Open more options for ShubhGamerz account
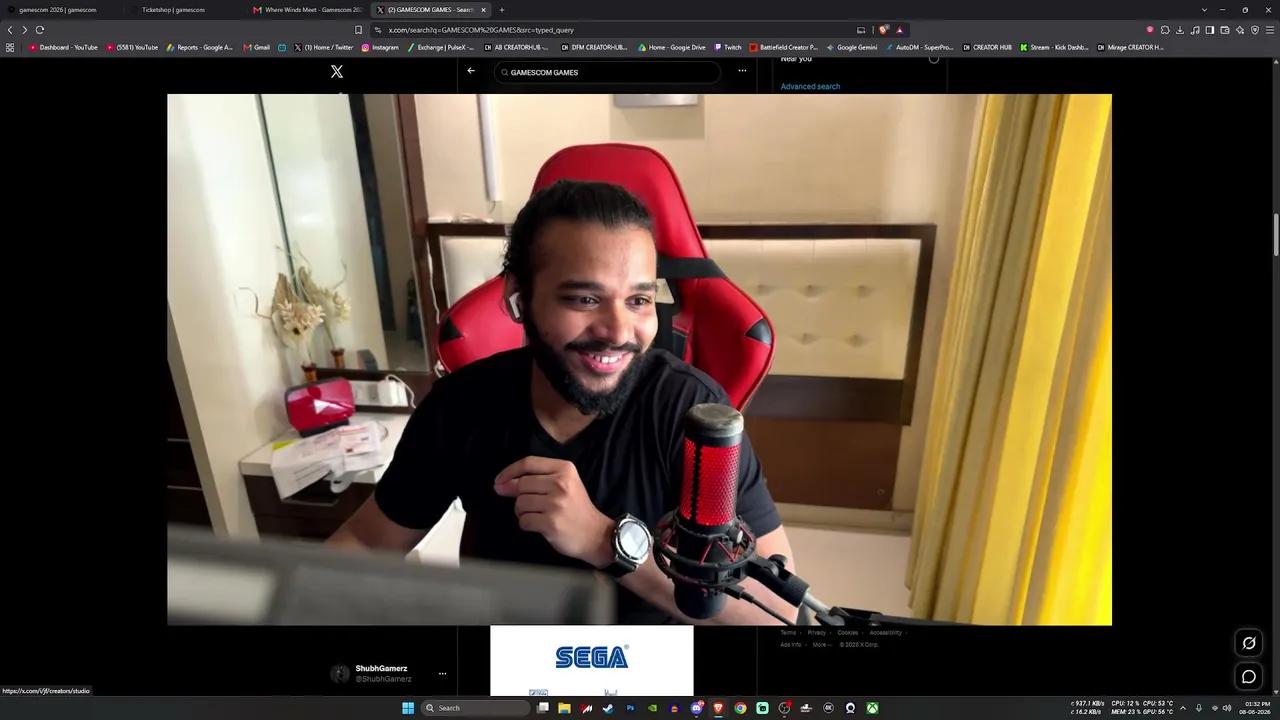The width and height of the screenshot is (1280, 720). (442, 673)
